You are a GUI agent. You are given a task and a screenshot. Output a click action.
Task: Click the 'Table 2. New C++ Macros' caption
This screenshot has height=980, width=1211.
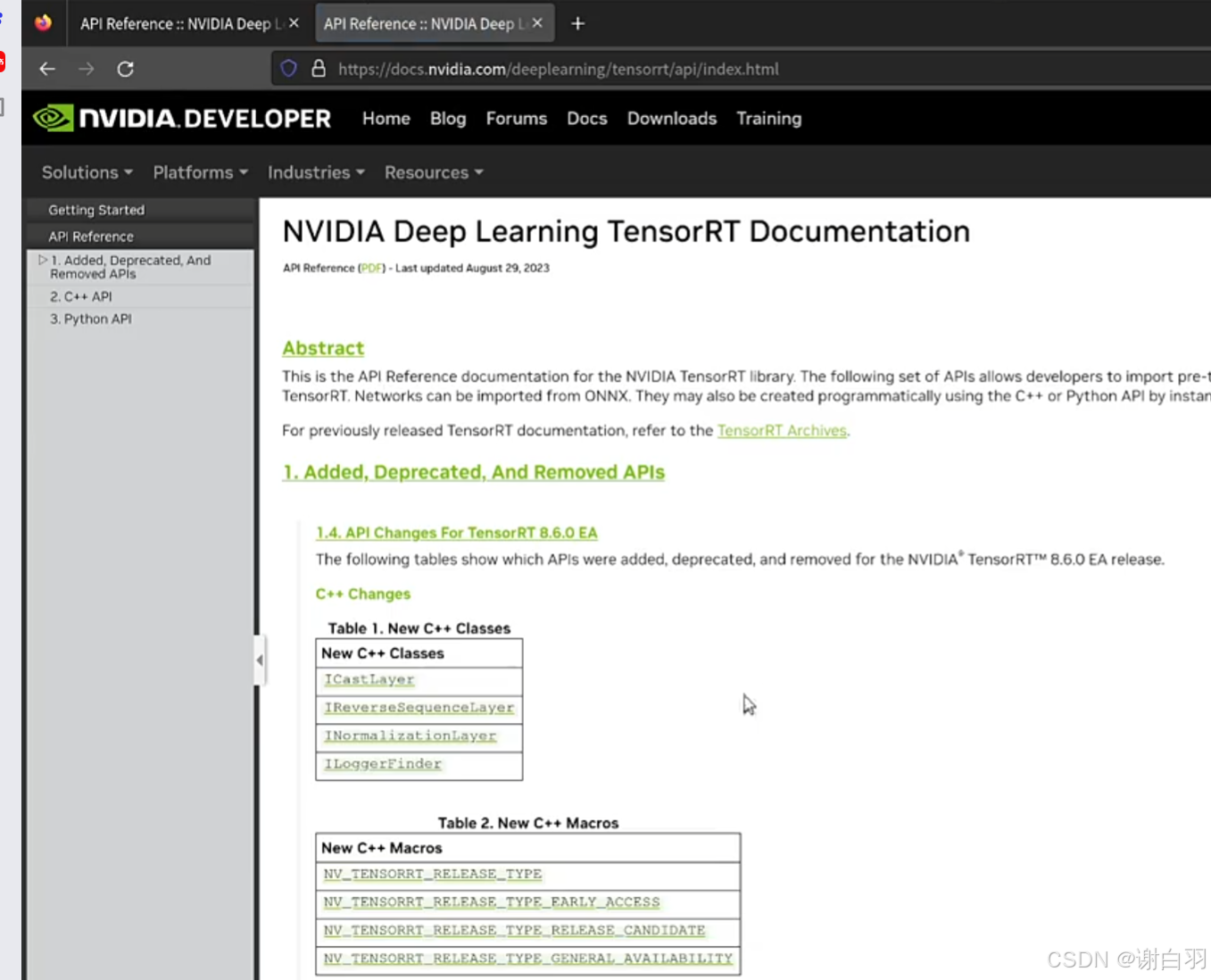tap(528, 823)
